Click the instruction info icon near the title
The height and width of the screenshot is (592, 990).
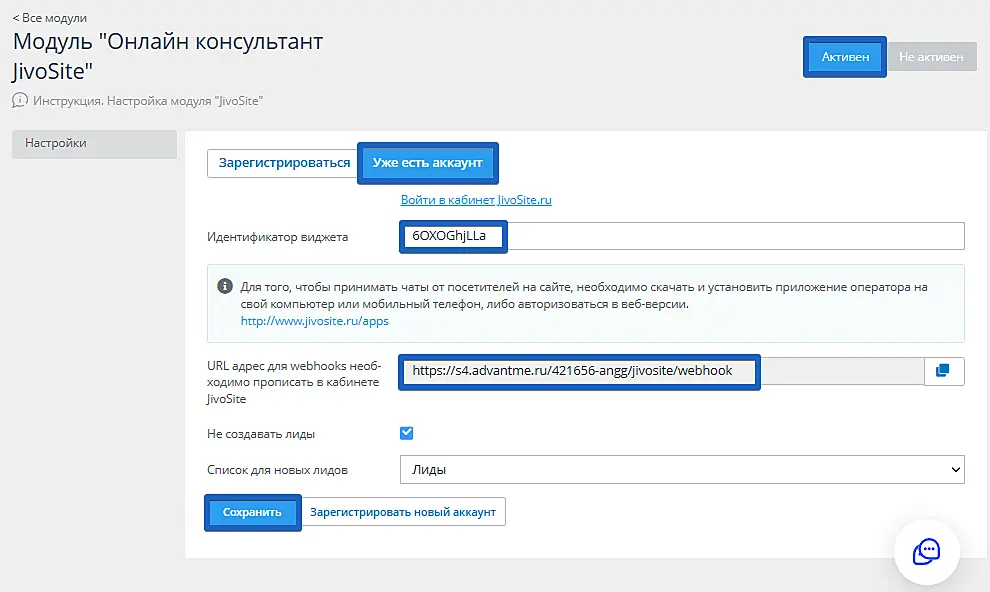pos(20,100)
